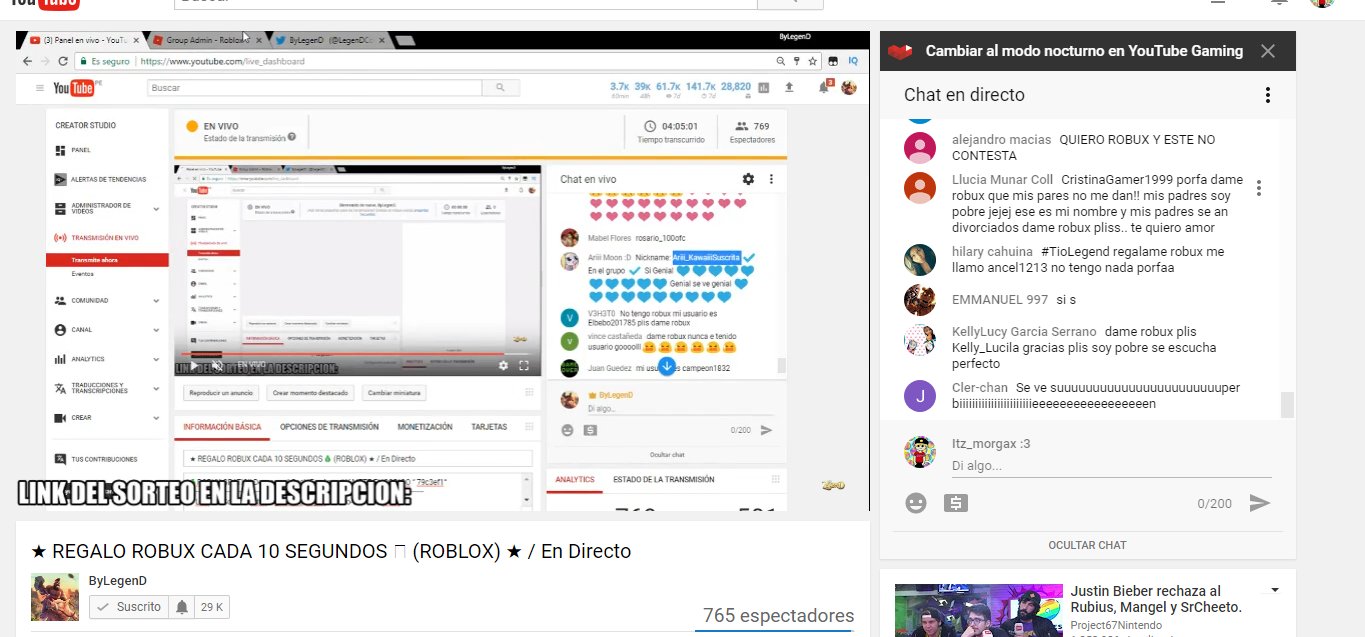
Task: Open the Super Chat dollar icon
Action: click(x=956, y=503)
